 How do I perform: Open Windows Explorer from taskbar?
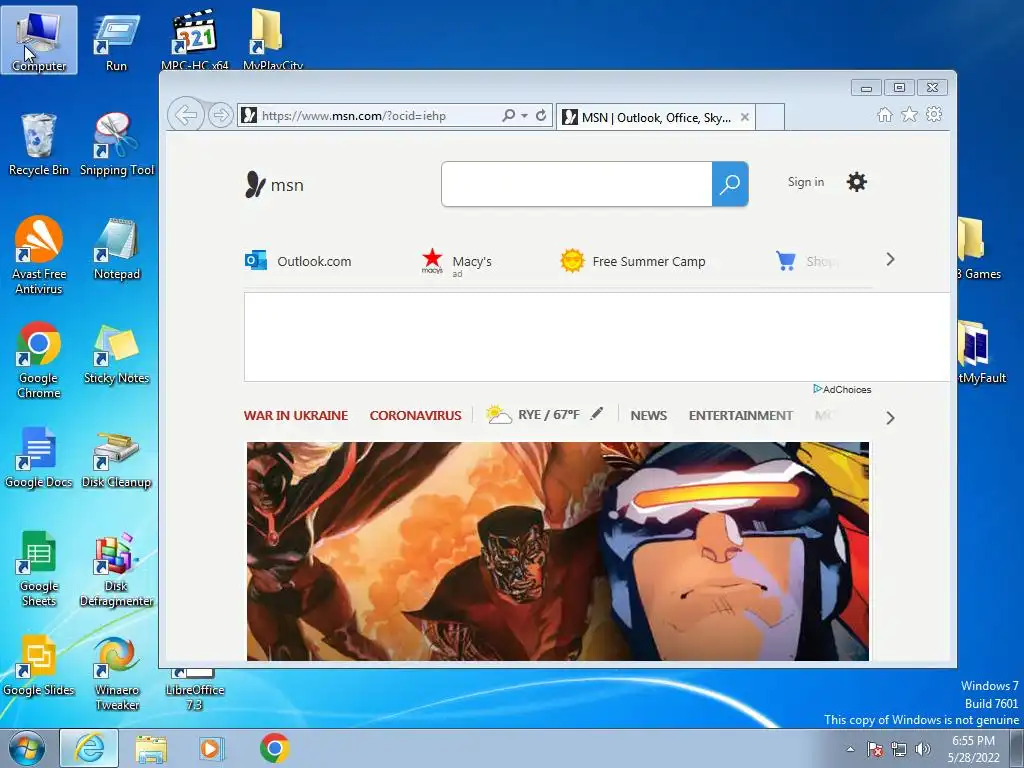tap(151, 749)
